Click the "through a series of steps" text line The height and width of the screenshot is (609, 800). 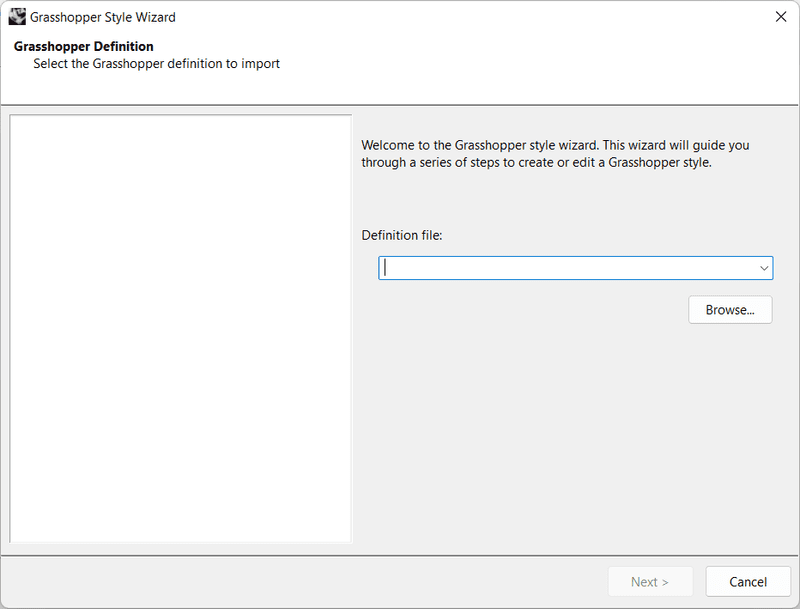[536, 163]
